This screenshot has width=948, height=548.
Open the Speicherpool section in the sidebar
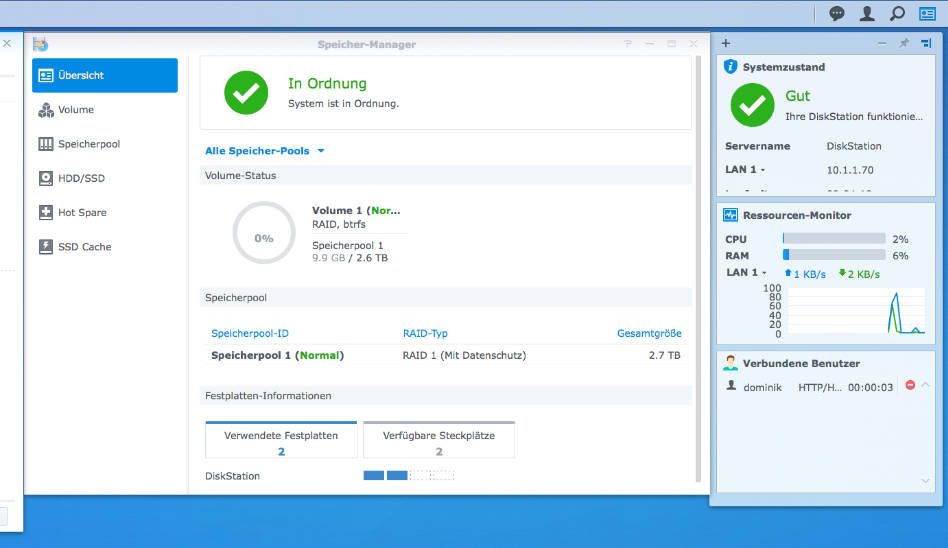pyautogui.click(x=105, y=144)
